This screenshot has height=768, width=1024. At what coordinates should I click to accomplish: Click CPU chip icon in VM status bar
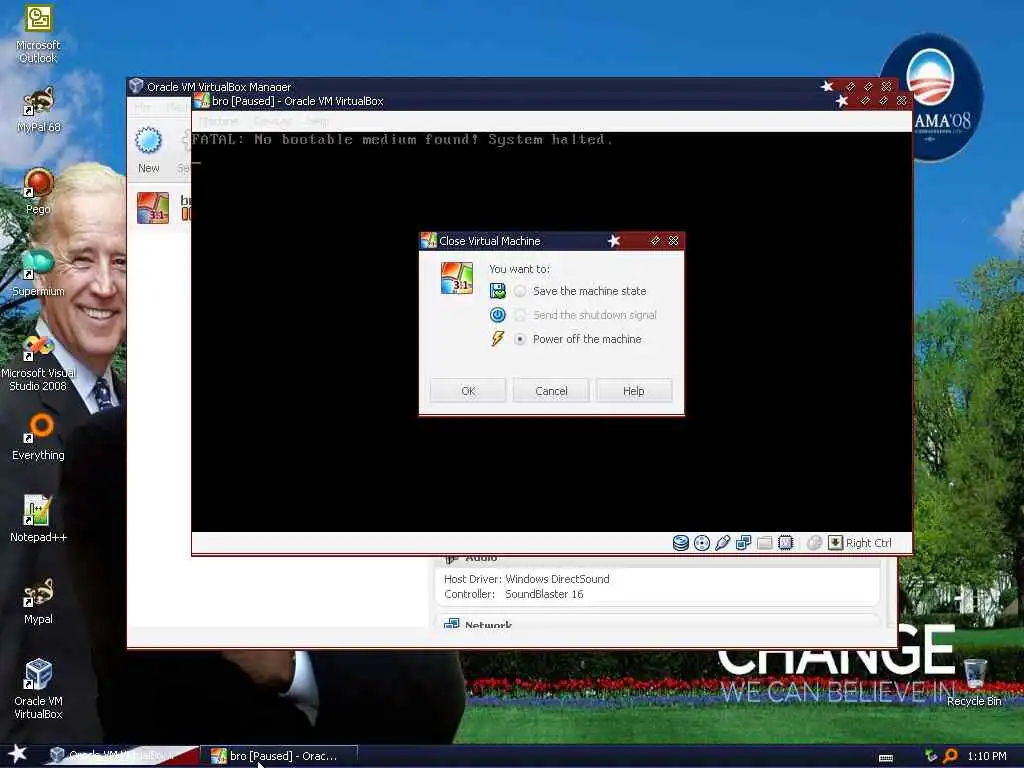[x=785, y=543]
